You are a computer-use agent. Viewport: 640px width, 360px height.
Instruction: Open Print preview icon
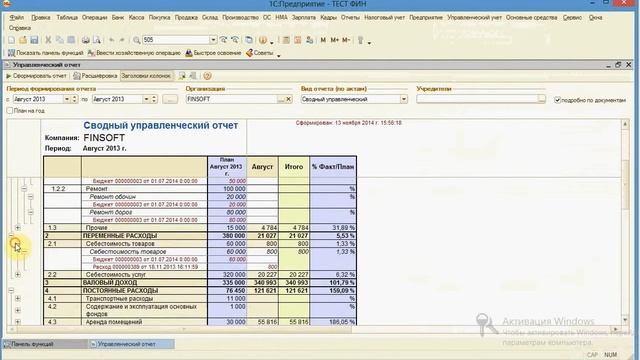pyautogui.click(x=97, y=40)
